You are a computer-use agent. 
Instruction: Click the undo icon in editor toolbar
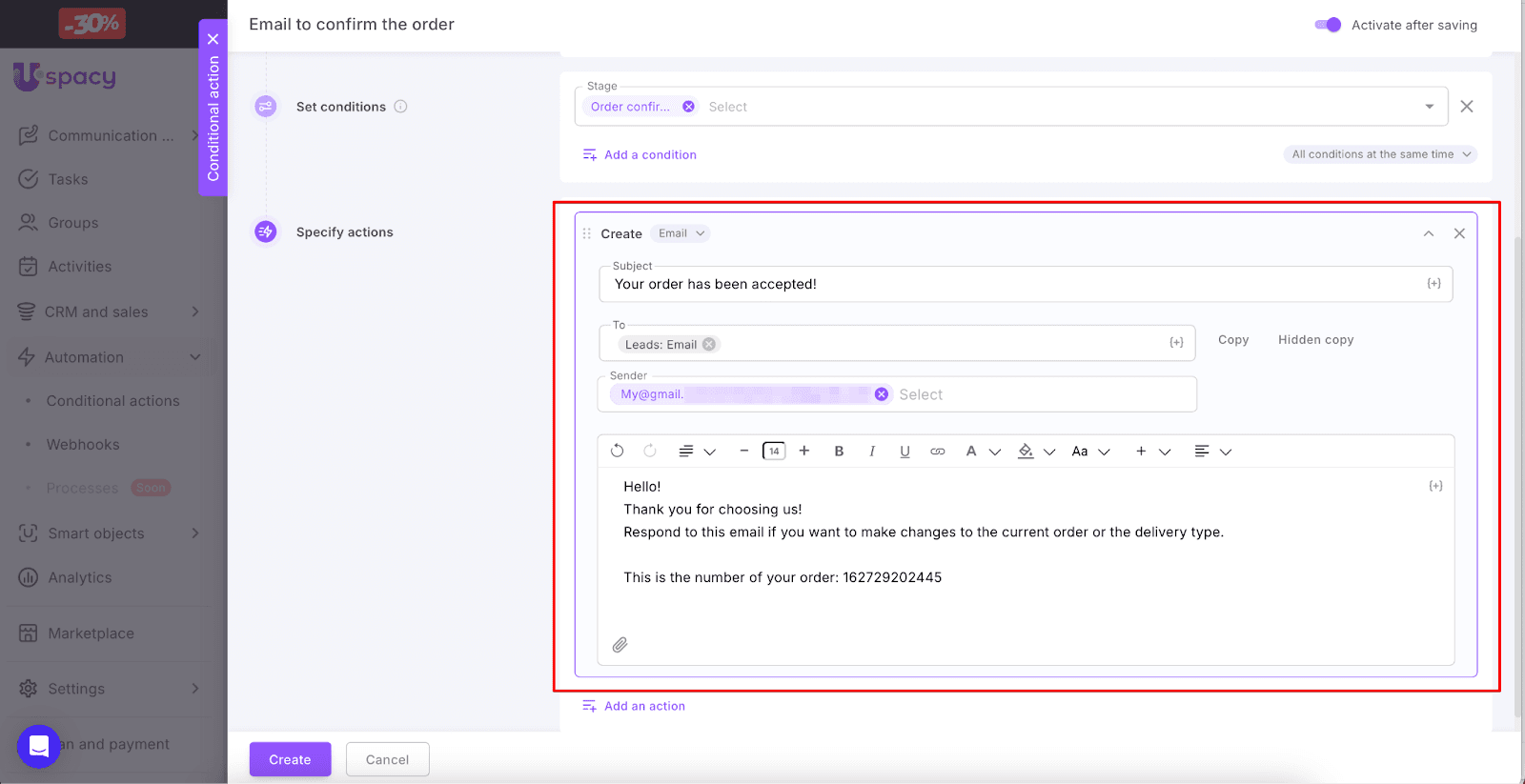tap(617, 451)
